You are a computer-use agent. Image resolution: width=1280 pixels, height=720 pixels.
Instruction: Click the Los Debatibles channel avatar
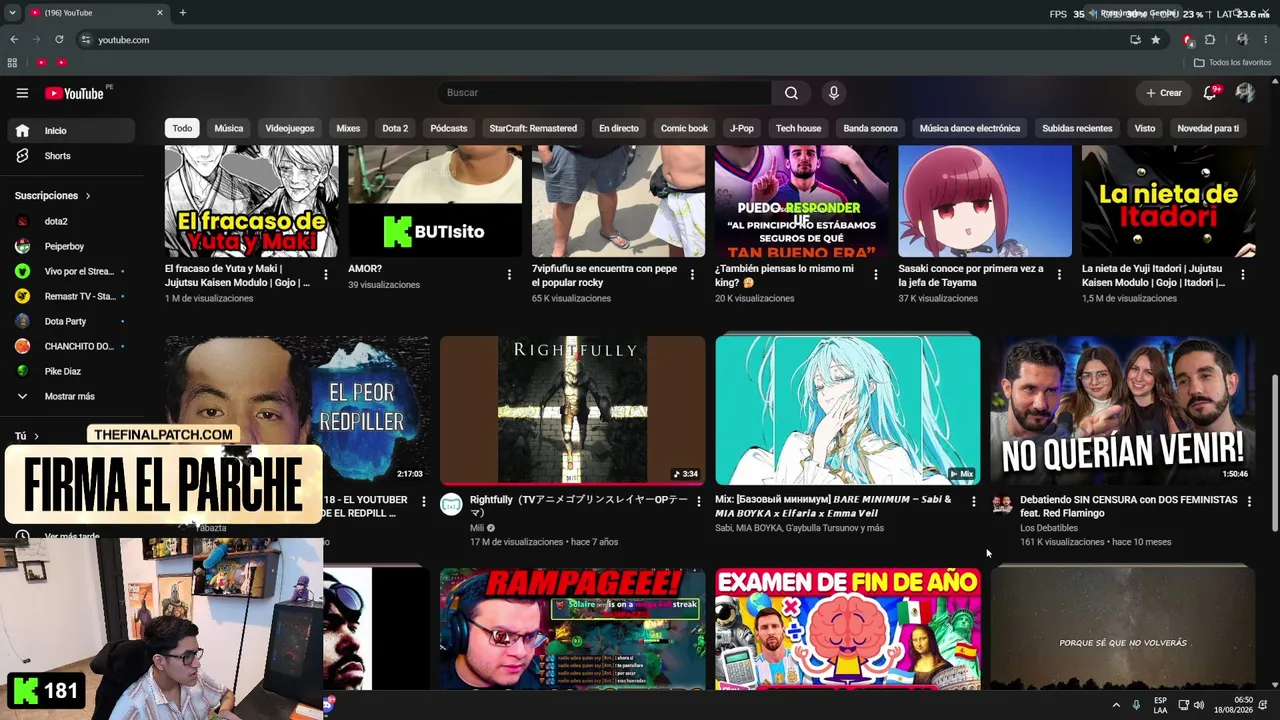[x=1002, y=504]
